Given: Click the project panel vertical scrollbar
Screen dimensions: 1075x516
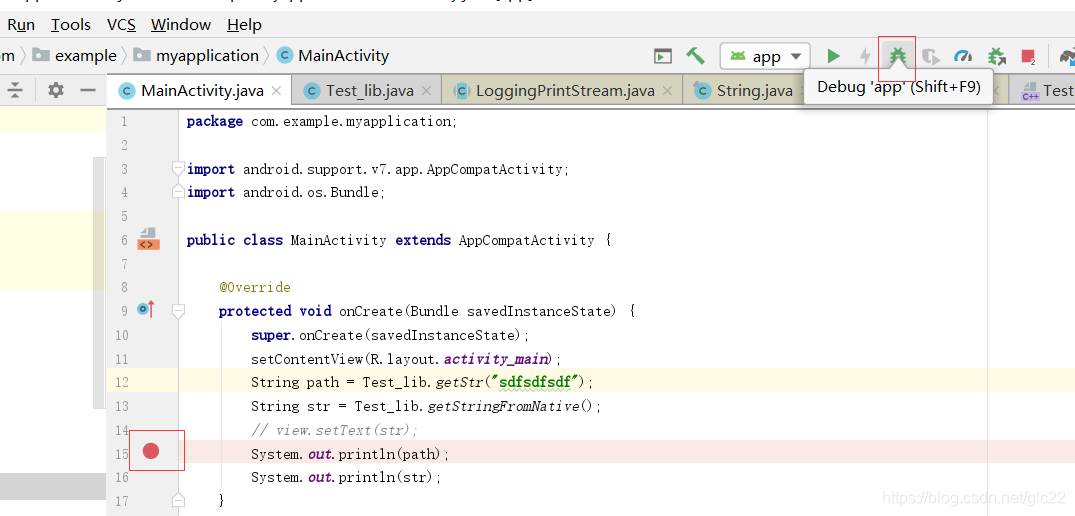Looking at the screenshot, I should (x=99, y=282).
